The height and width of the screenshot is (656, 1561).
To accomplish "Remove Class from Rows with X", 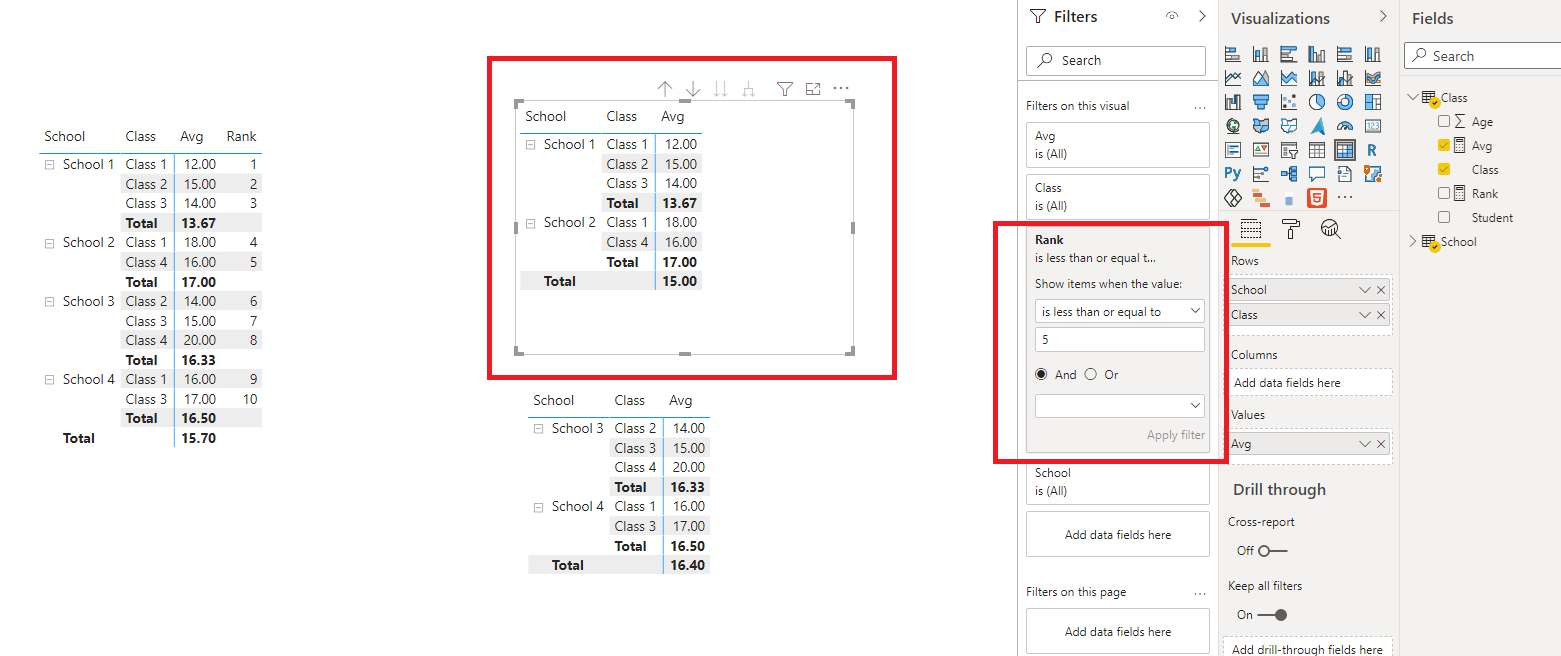I will click(1381, 315).
